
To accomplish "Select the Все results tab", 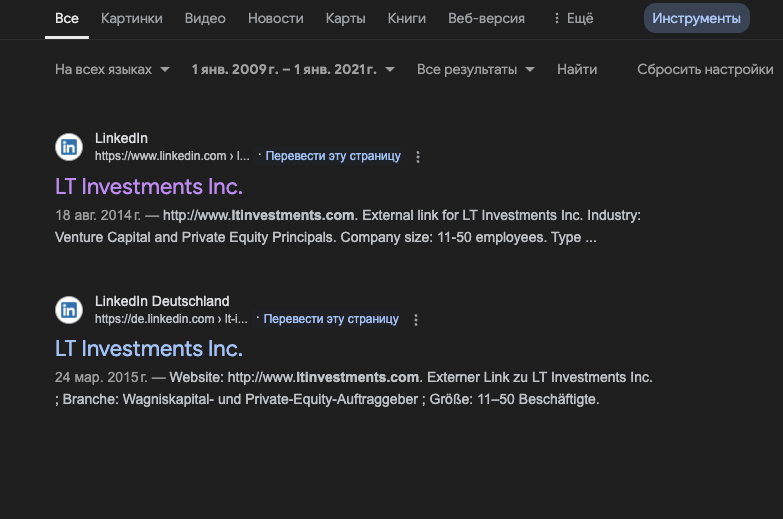I will [67, 18].
